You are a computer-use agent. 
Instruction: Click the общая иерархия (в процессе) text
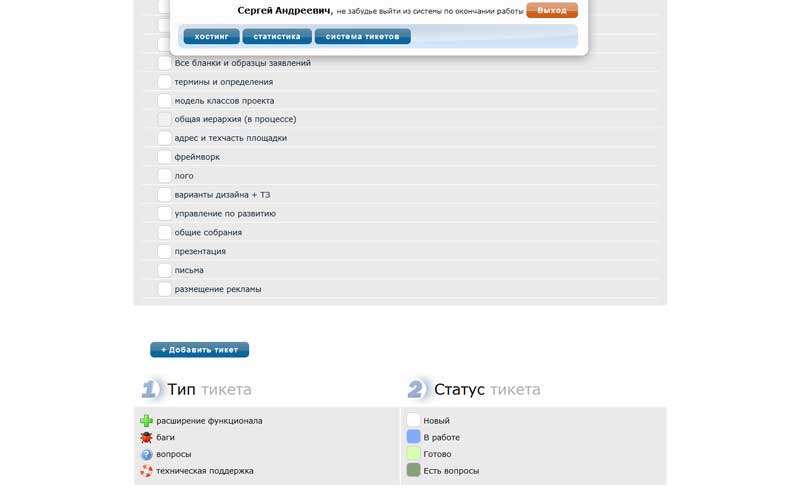[235, 119]
